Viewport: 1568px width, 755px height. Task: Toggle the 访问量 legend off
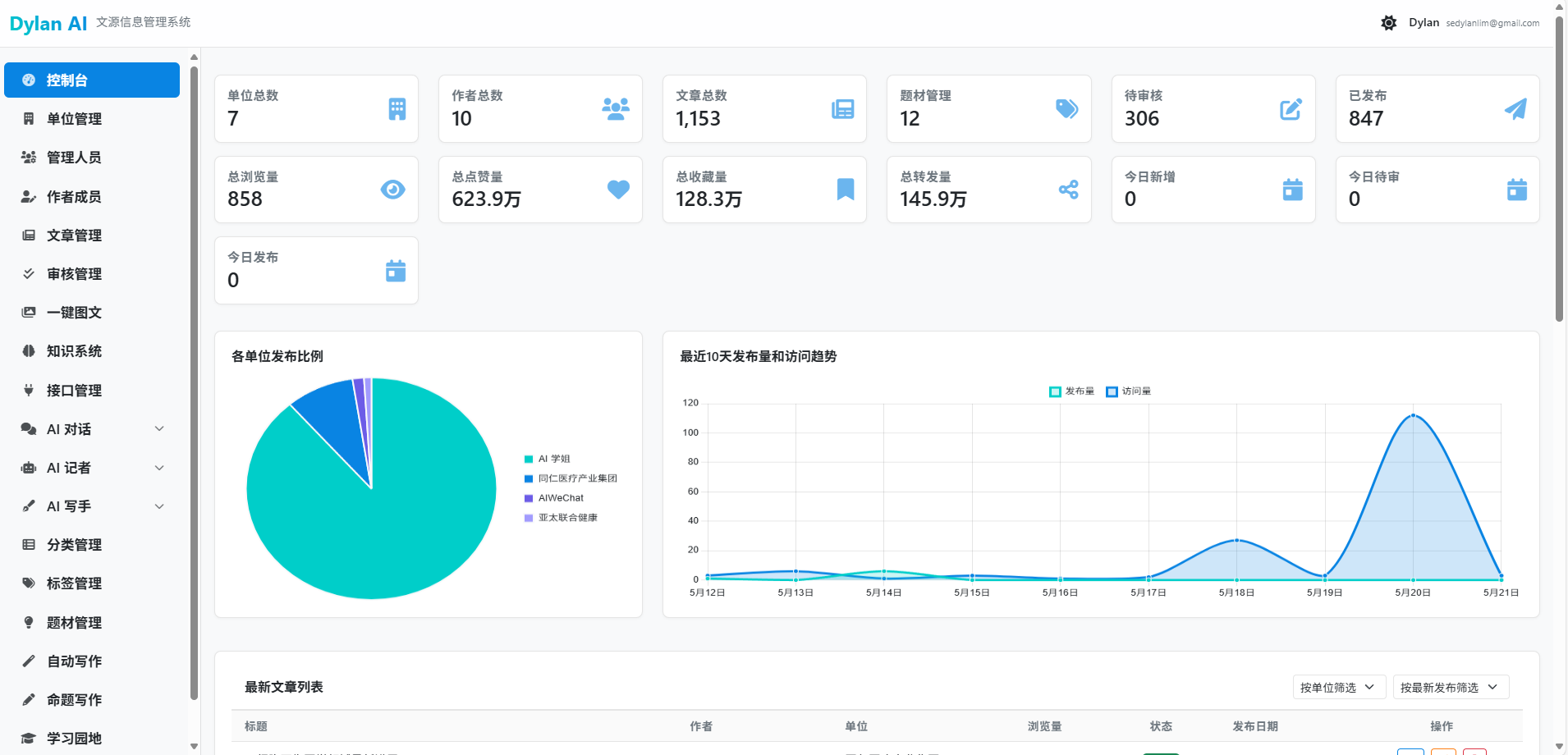click(x=1129, y=391)
